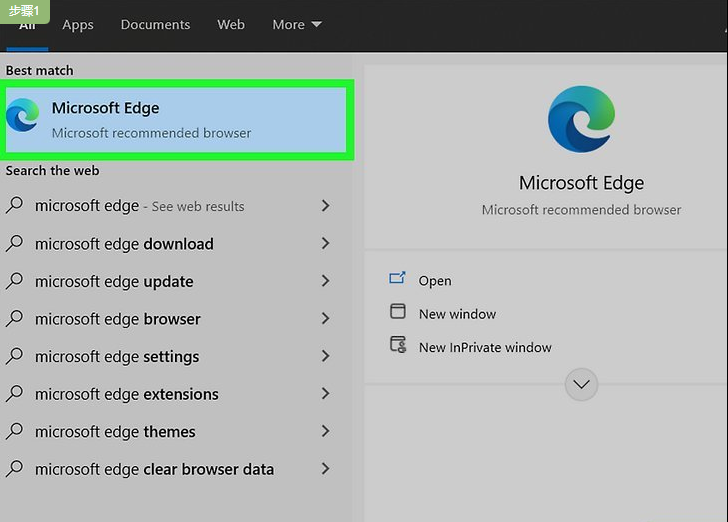Expand arrow for 'microsoft edge download'

click(325, 243)
